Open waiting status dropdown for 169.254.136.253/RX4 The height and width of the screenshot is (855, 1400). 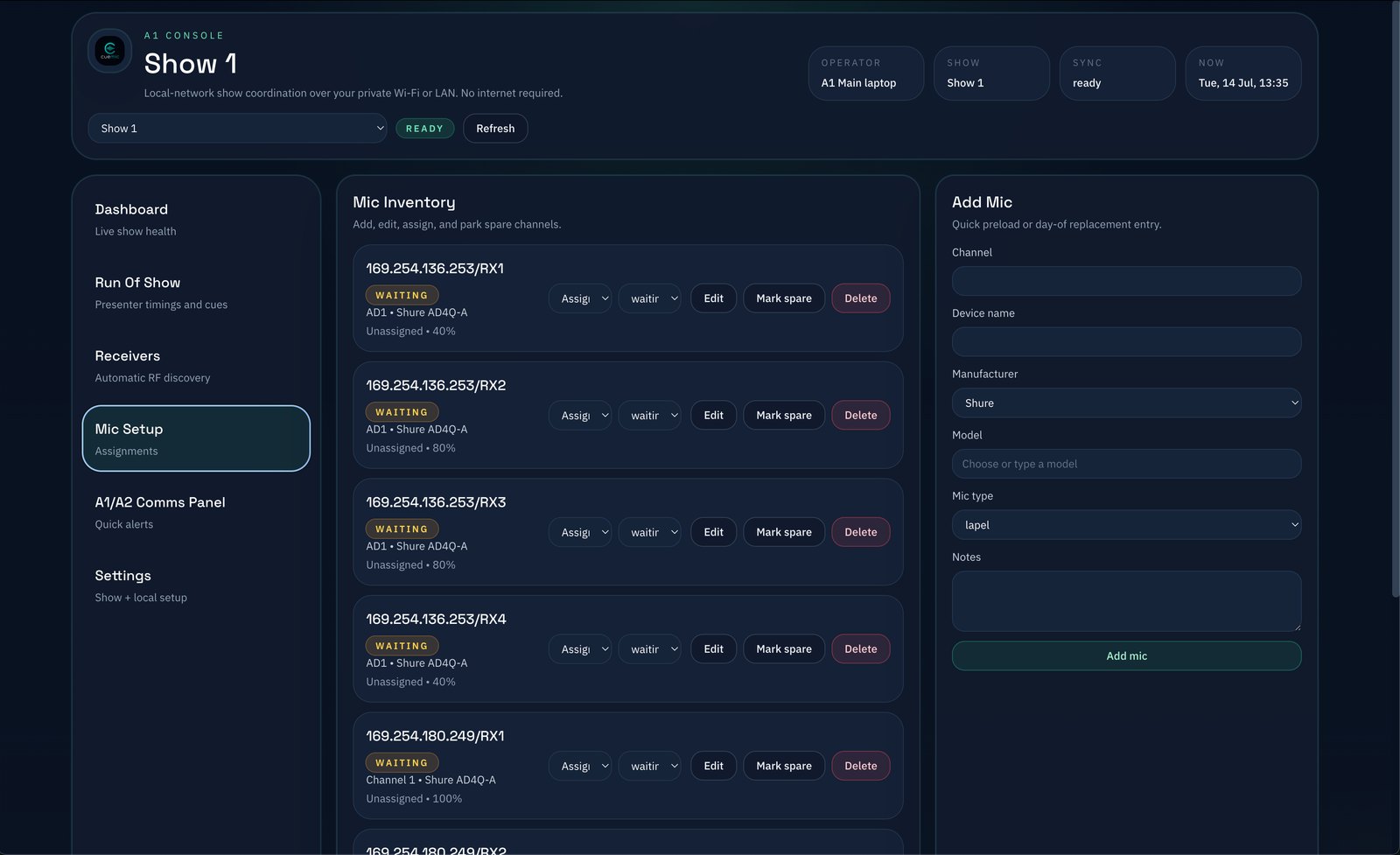tap(650, 648)
